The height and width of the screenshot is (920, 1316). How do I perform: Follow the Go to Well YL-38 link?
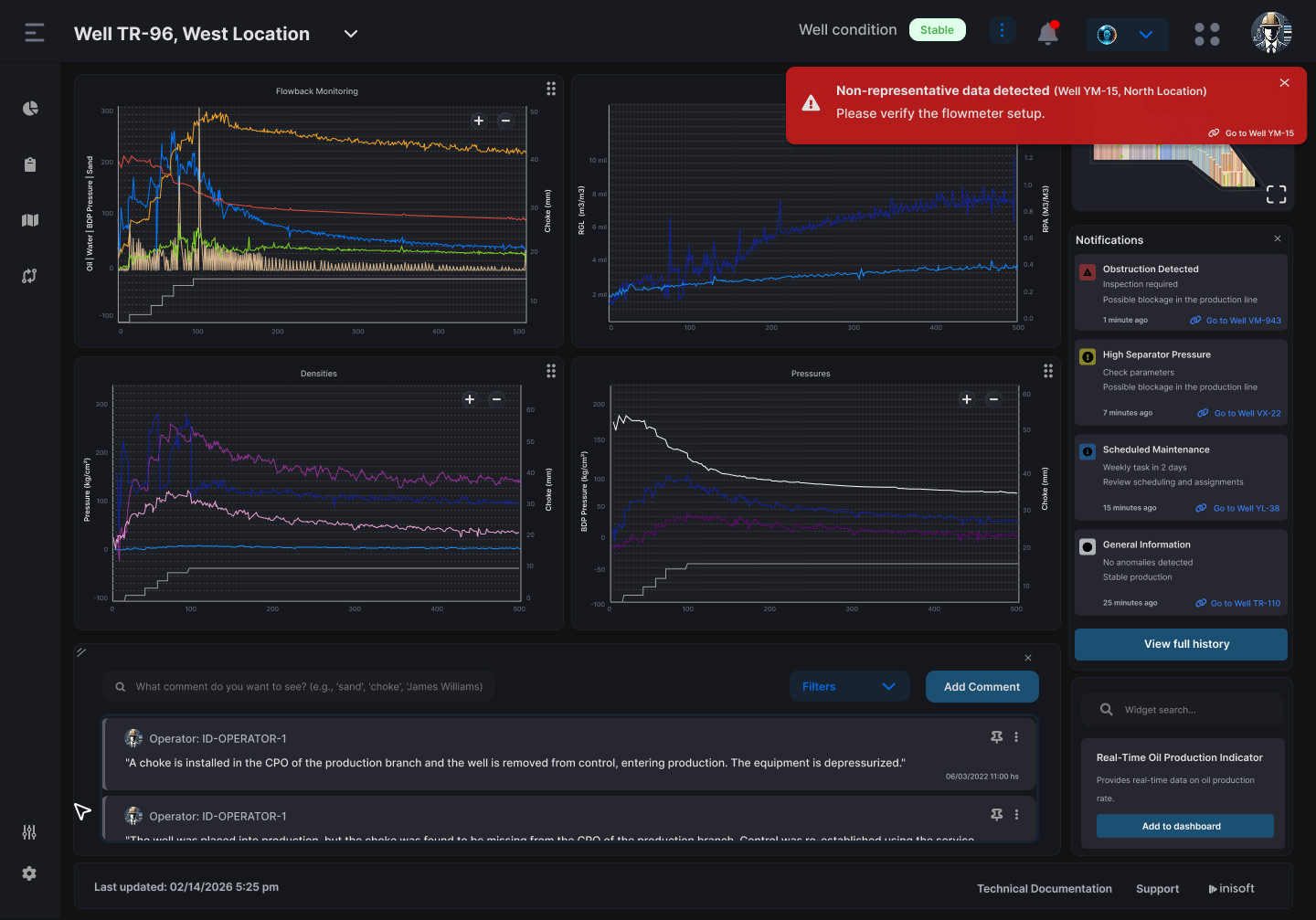pyautogui.click(x=1238, y=508)
